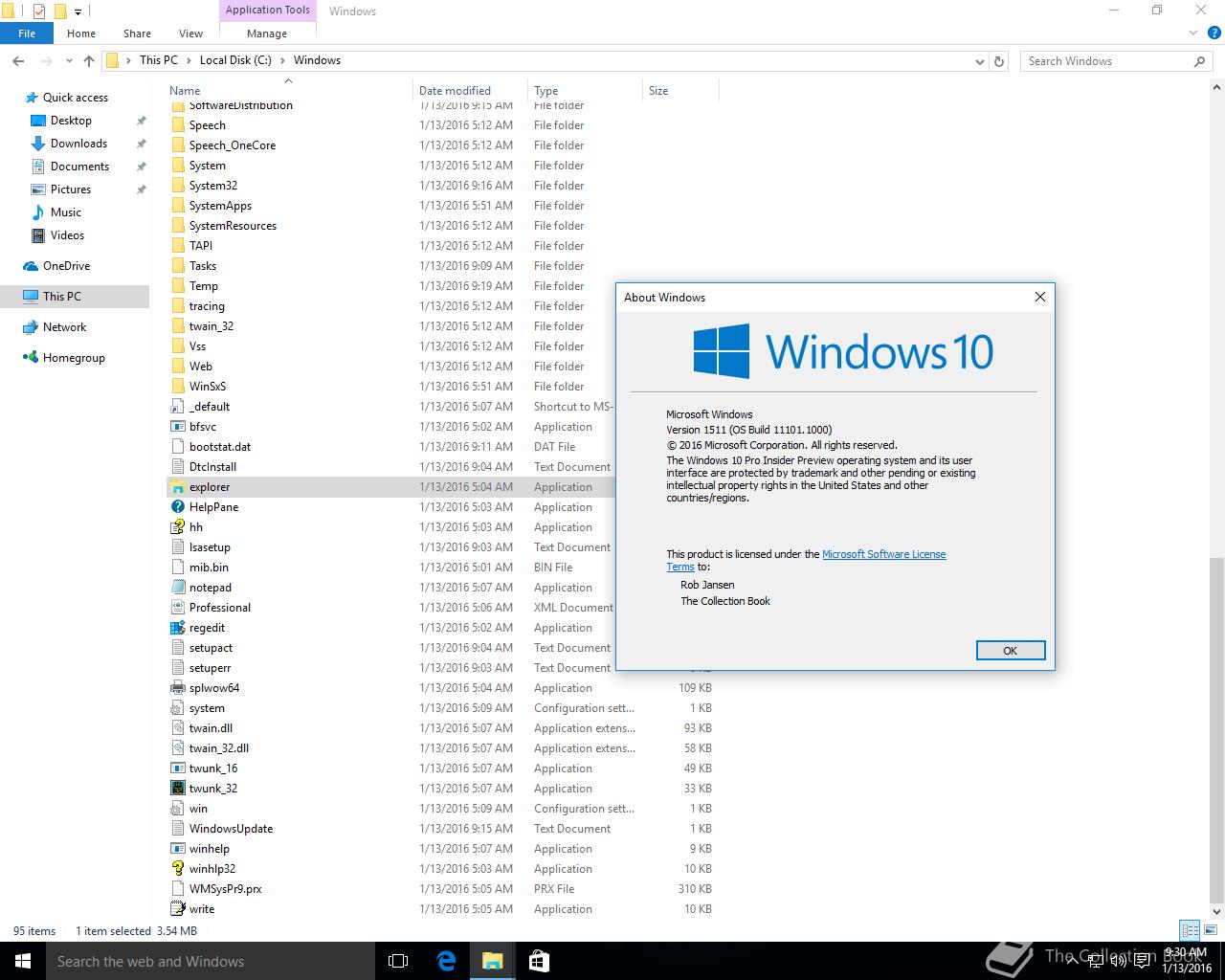
Task: Click the taskbar search box
Action: (211, 961)
